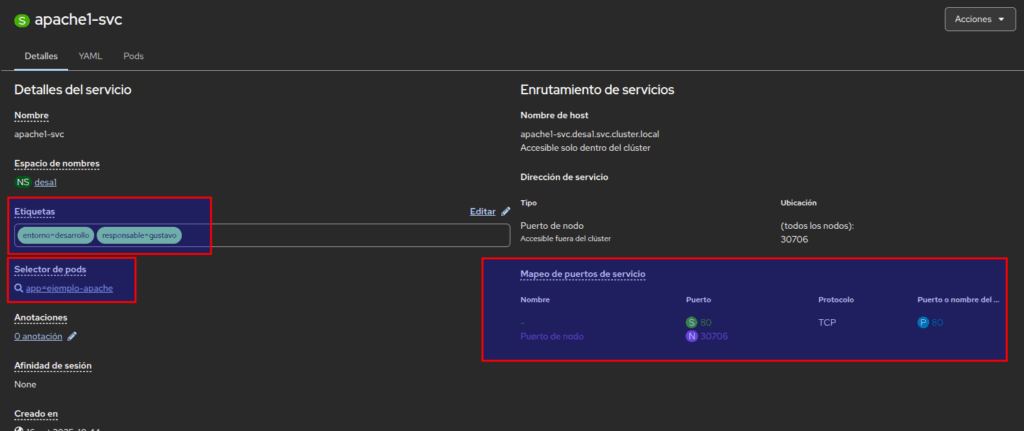The width and height of the screenshot is (1024, 431).
Task: Open the 0 anotación link
Action: pos(38,337)
